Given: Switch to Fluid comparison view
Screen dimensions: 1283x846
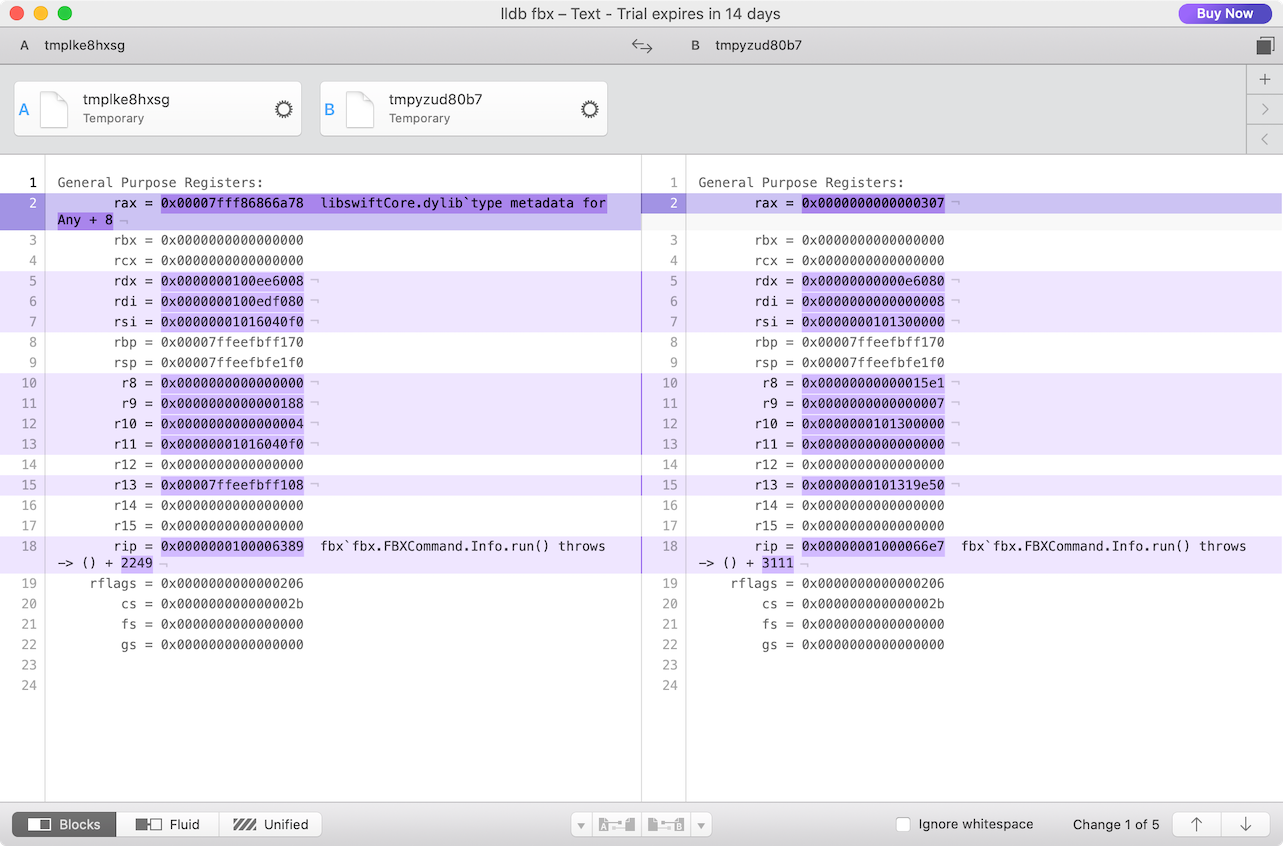Looking at the screenshot, I should (x=168, y=825).
